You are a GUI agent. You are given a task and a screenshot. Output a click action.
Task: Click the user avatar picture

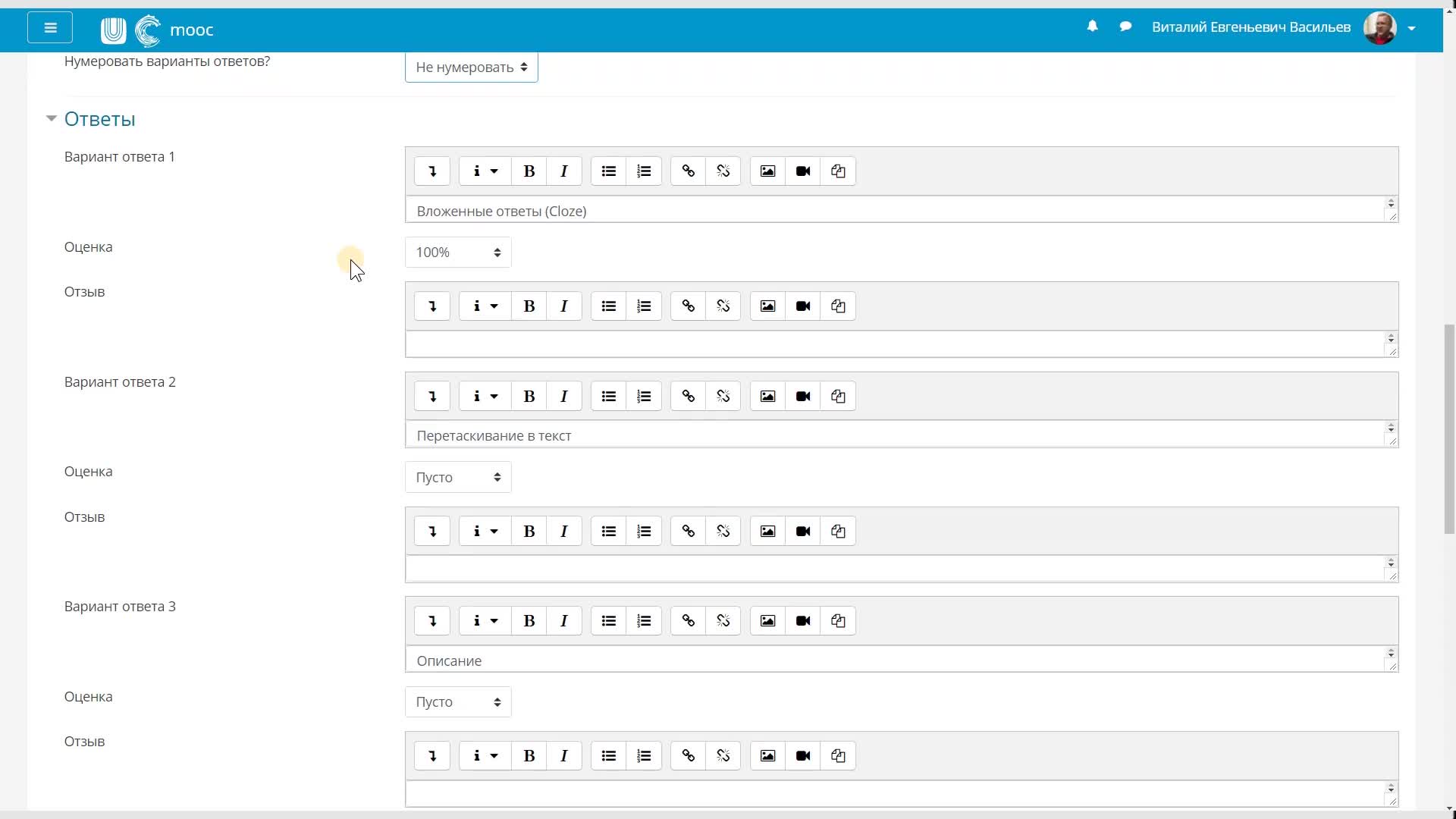tap(1379, 28)
